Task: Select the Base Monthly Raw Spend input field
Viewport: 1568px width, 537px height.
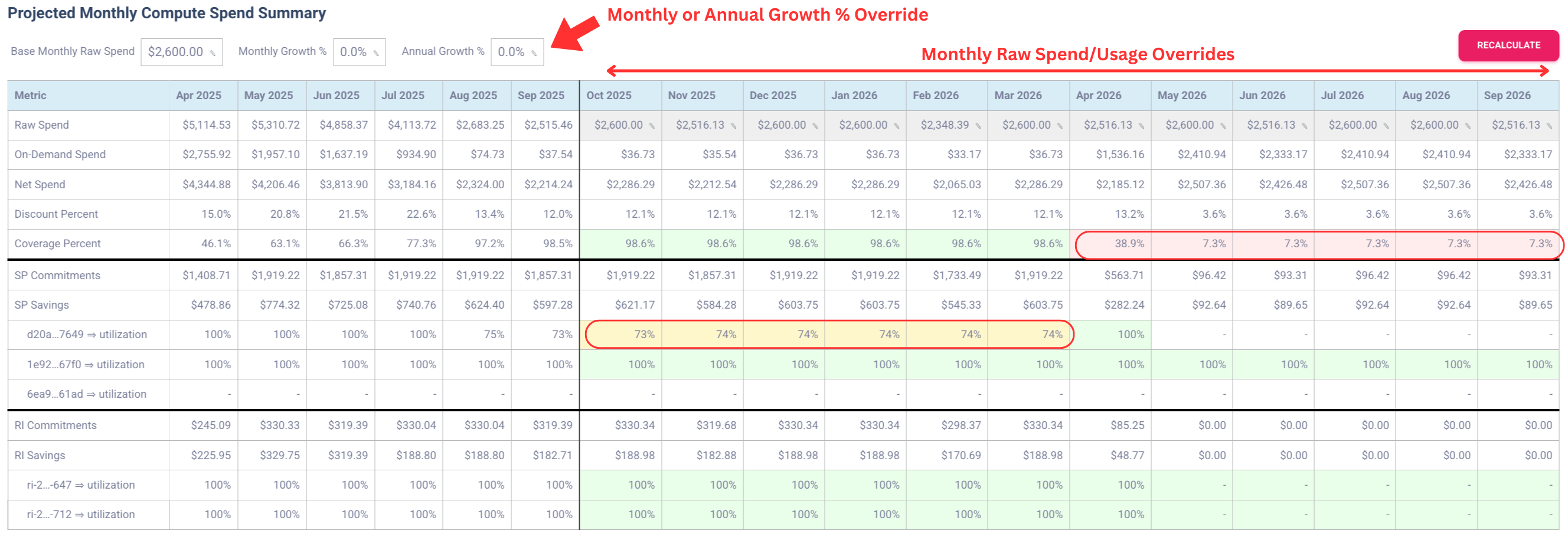Action: click(x=179, y=52)
